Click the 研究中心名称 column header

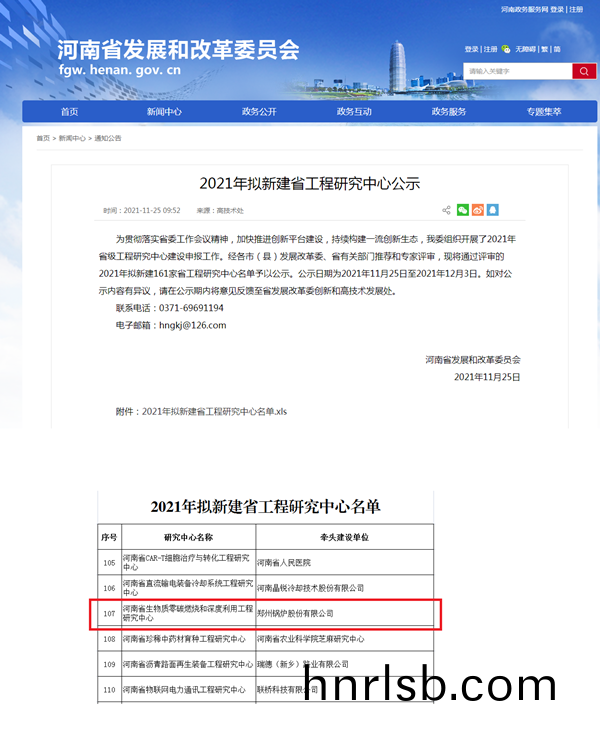point(189,537)
